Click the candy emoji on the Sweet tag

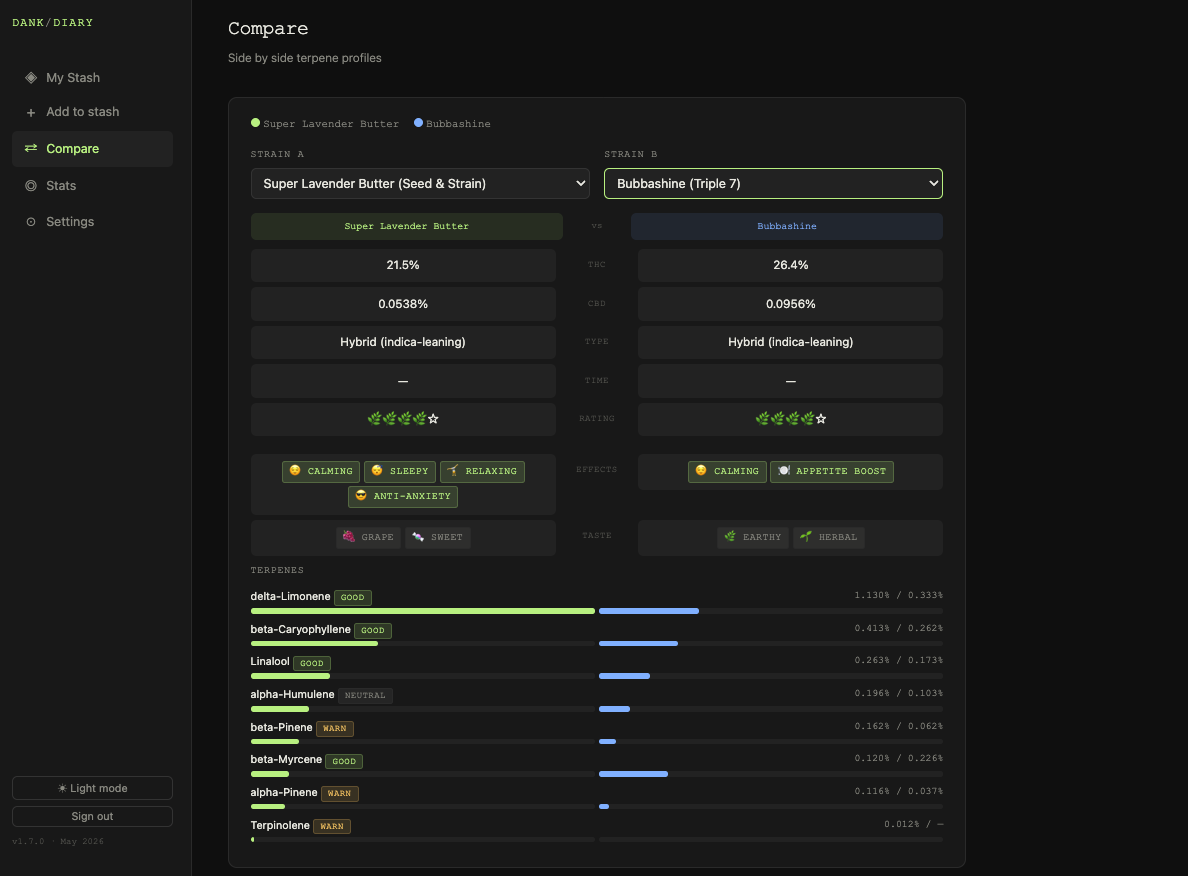pyautogui.click(x=418, y=537)
